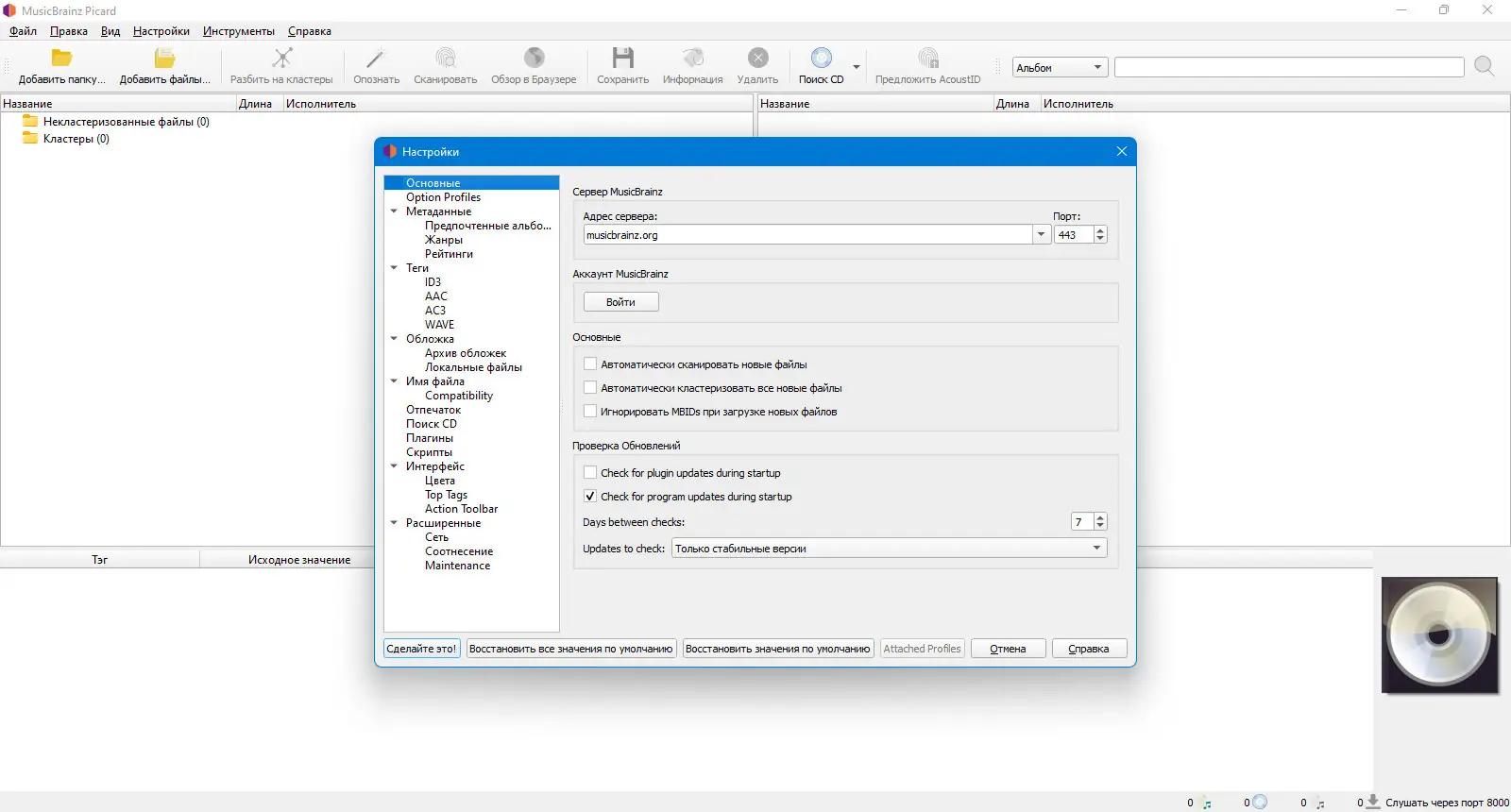Screen dimensions: 1511x812
Task: Collapse the Расширенные tree section
Action: click(394, 523)
